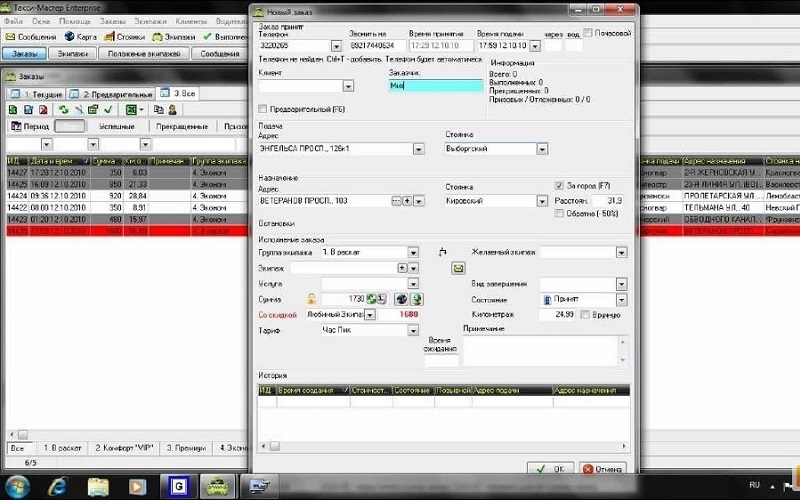Open the Кировский стоянка dropdown
The image size is (800, 500).
[542, 201]
